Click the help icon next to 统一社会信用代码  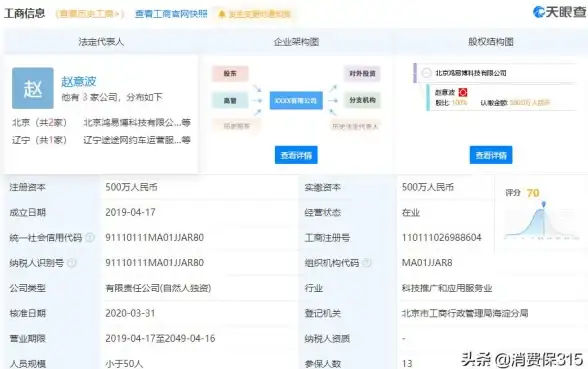90,237
